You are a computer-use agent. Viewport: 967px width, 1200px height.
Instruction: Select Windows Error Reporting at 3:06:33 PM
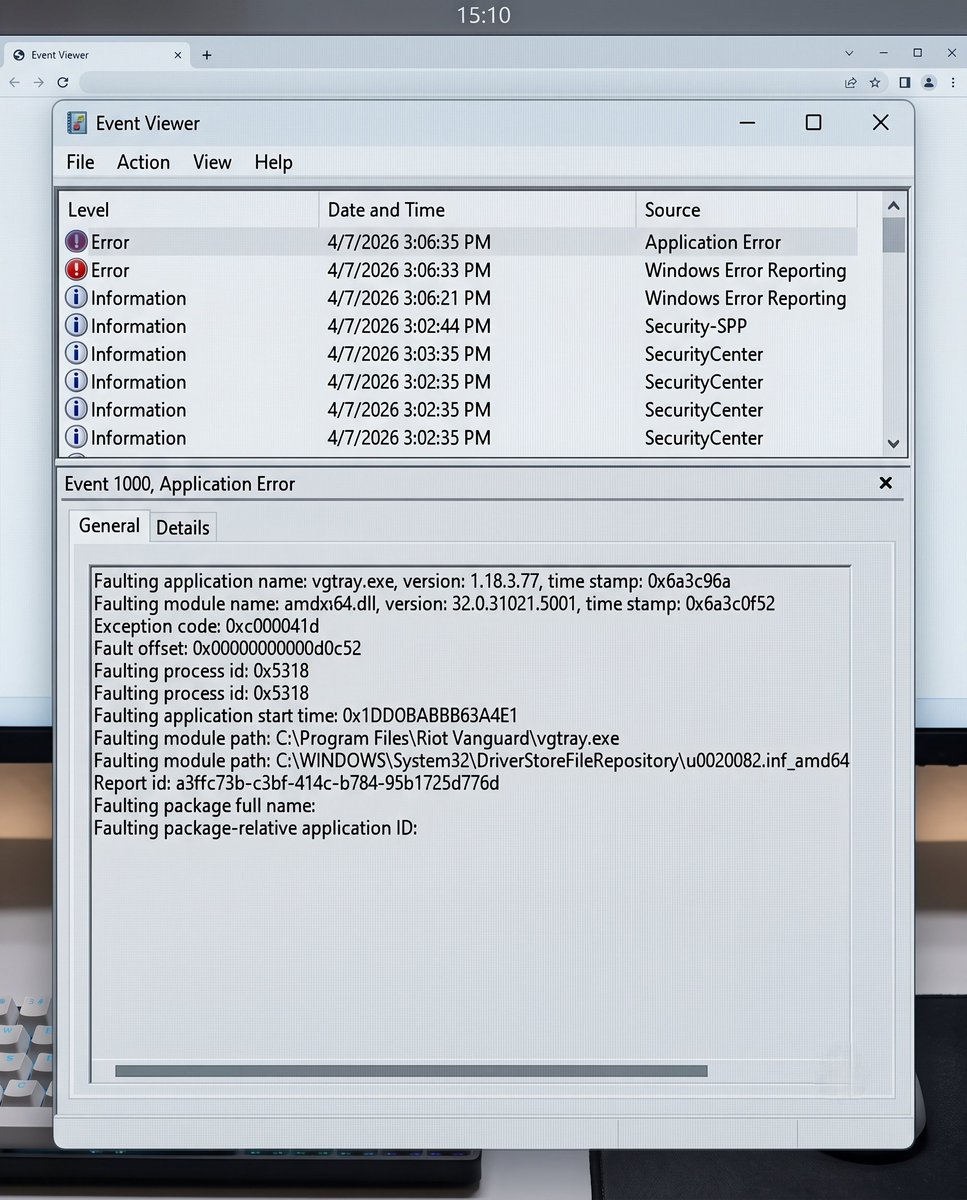coord(745,270)
